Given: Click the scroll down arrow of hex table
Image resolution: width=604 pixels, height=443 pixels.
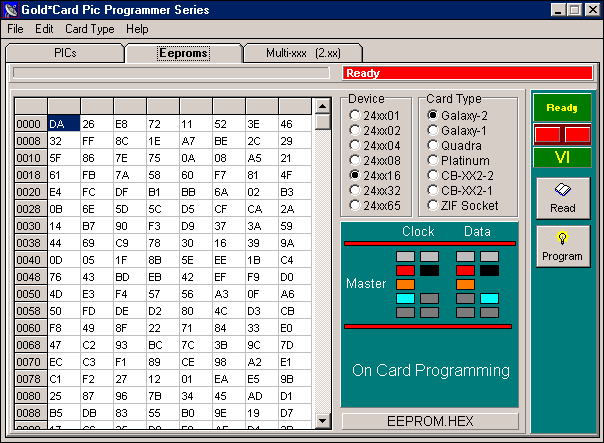Looking at the screenshot, I should coord(323,421).
